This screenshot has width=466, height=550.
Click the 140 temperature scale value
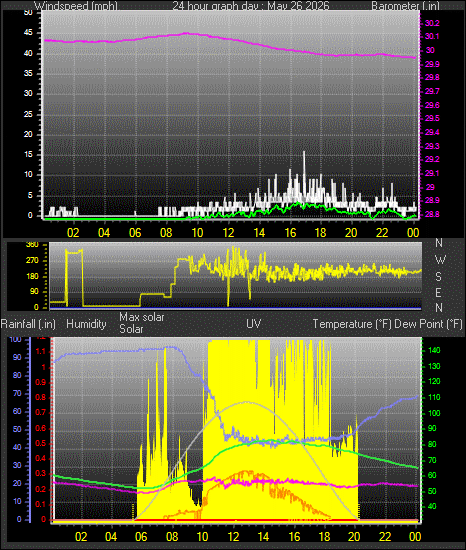coord(434,350)
